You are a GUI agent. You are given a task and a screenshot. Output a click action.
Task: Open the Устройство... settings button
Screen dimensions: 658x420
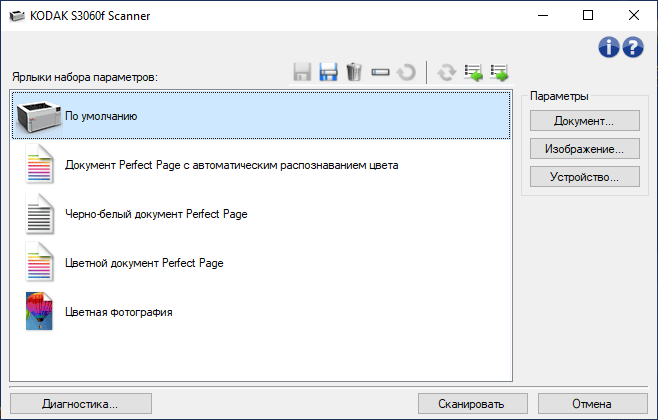tap(585, 177)
